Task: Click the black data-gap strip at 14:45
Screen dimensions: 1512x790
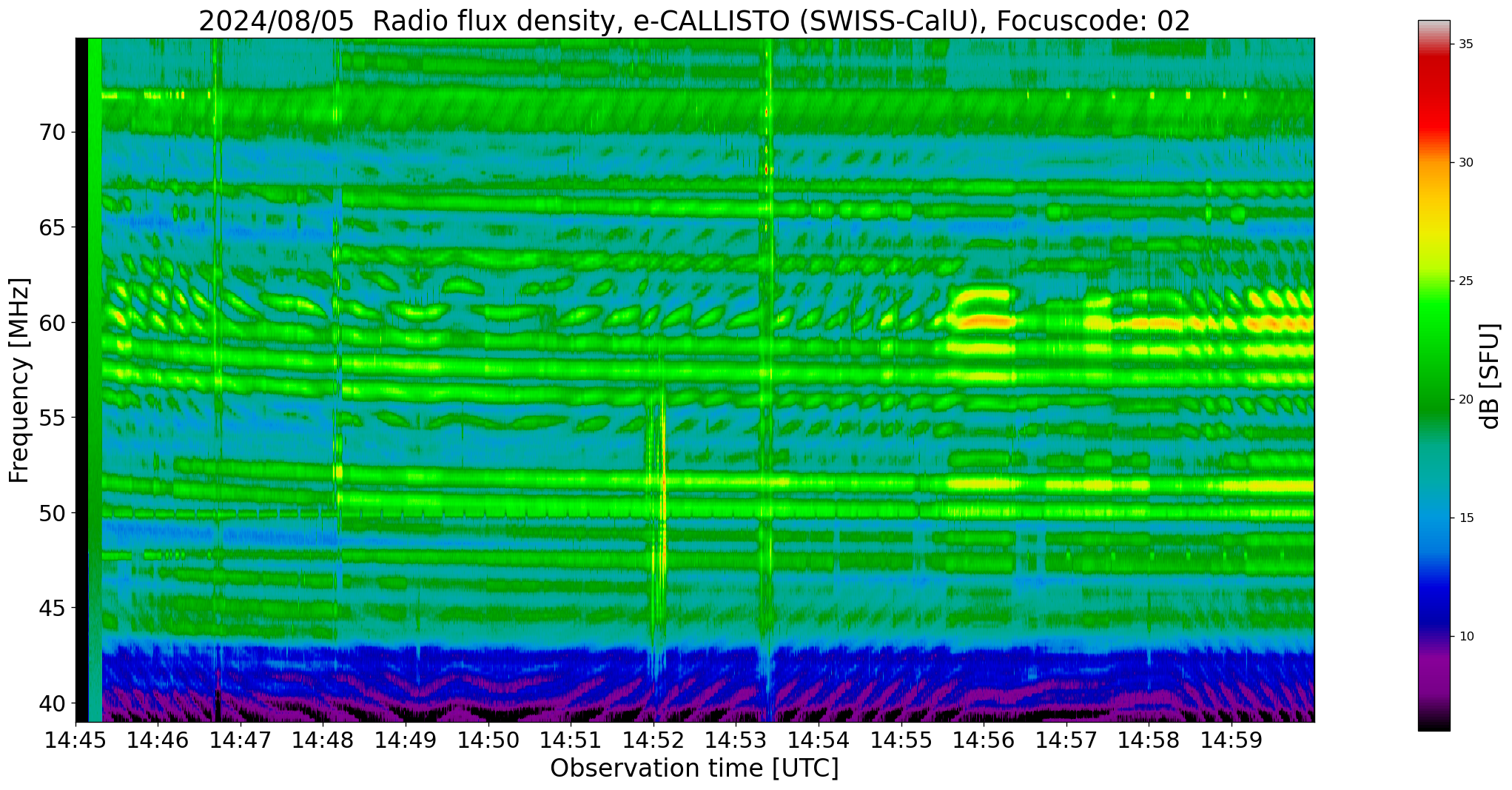Action: click(81, 380)
